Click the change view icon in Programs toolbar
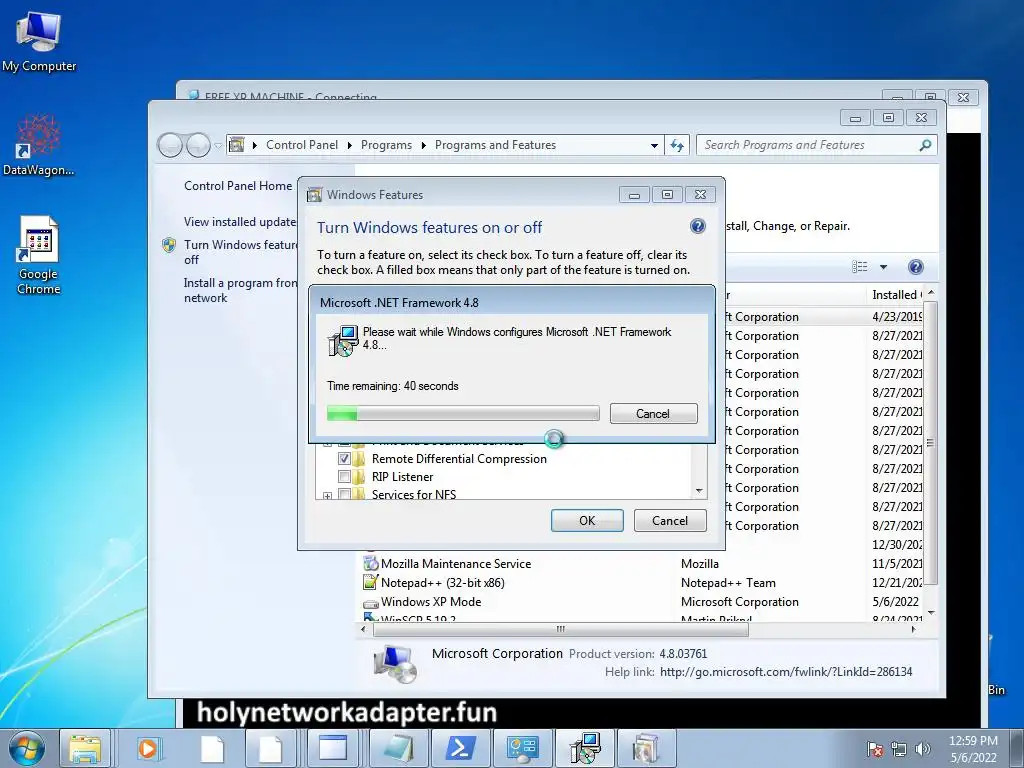The width and height of the screenshot is (1024, 768). tap(860, 266)
